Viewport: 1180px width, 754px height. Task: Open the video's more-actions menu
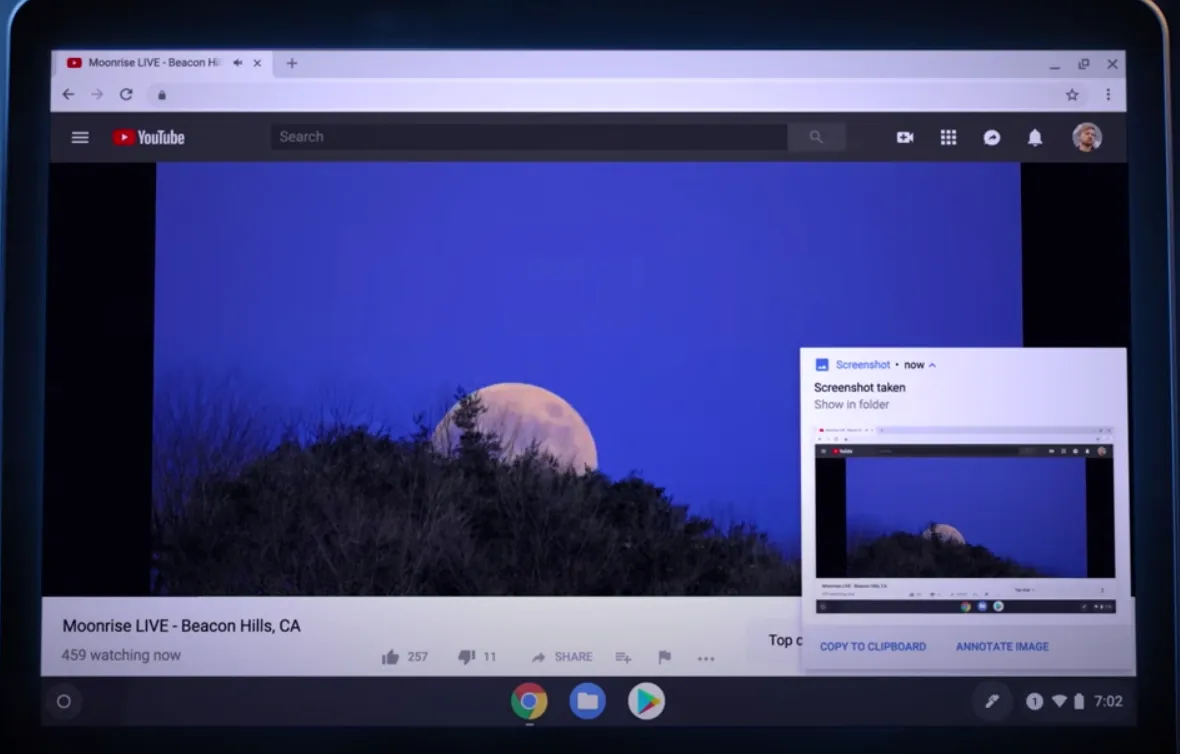(x=706, y=658)
